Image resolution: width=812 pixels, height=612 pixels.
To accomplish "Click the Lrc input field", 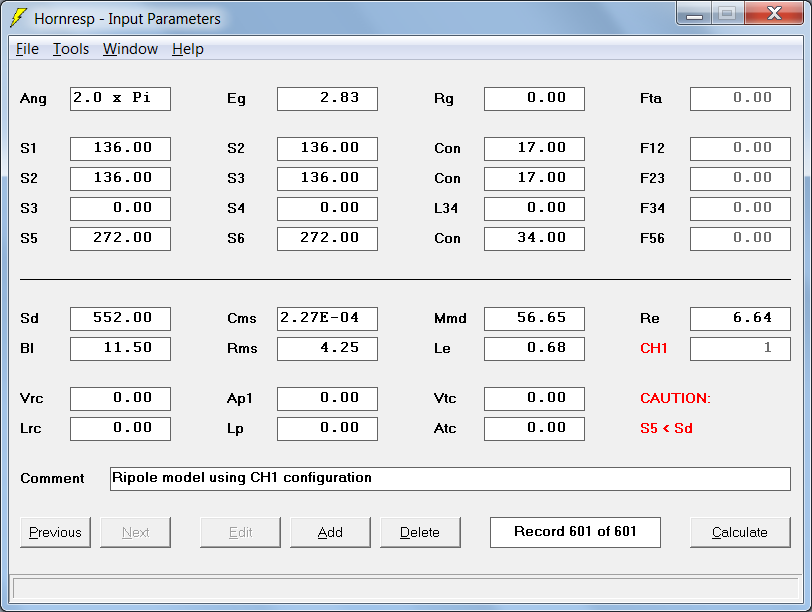I will click(x=120, y=429).
